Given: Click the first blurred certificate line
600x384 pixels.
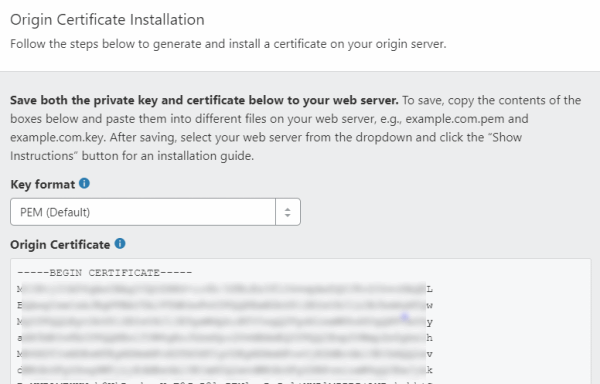Looking at the screenshot, I should coord(225,289).
